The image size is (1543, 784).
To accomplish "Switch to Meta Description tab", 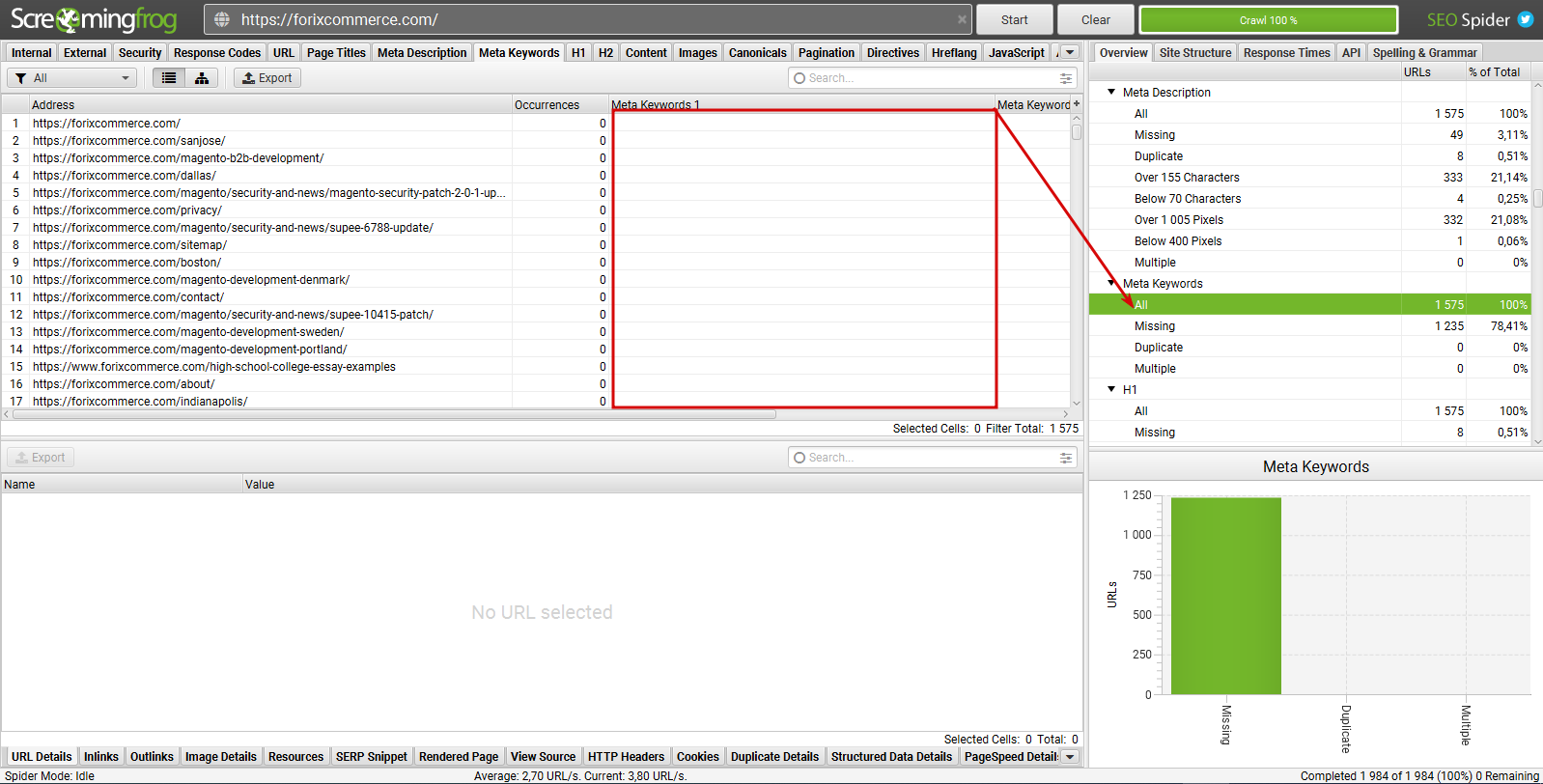I will pos(422,53).
